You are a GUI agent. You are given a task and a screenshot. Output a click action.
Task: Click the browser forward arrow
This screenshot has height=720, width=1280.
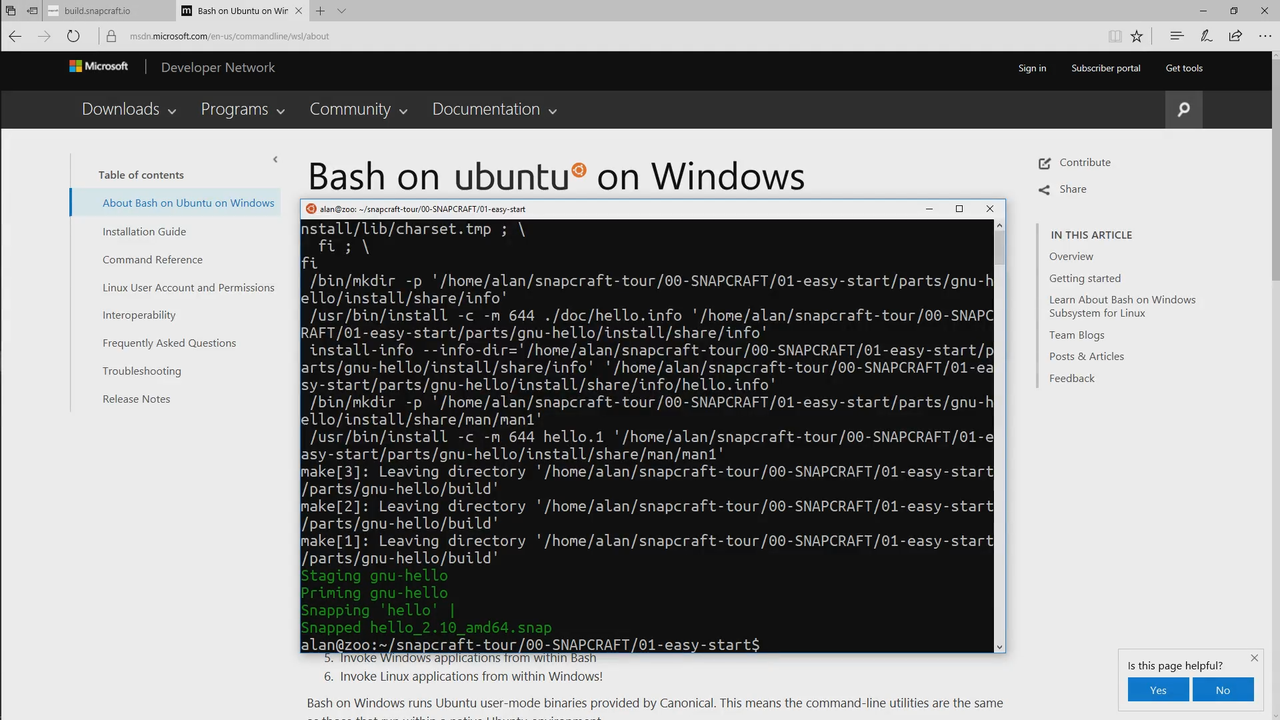coord(44,36)
